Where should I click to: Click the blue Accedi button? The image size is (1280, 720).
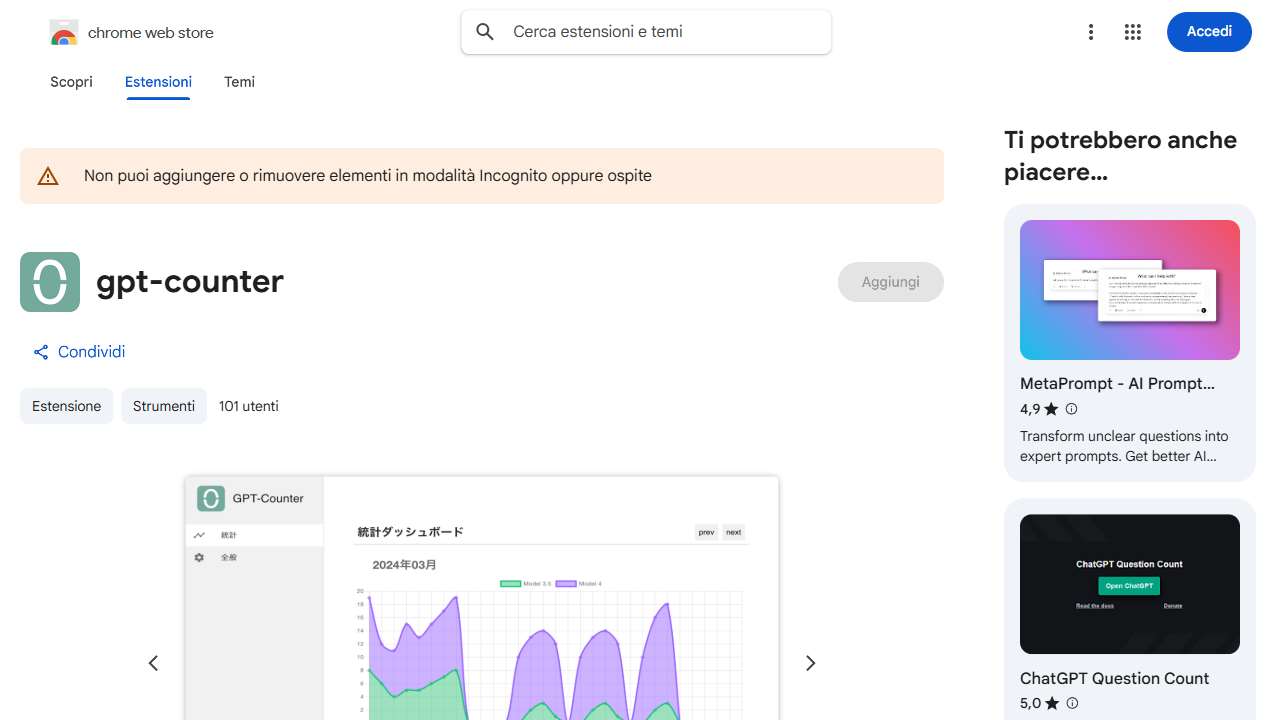pyautogui.click(x=1209, y=32)
